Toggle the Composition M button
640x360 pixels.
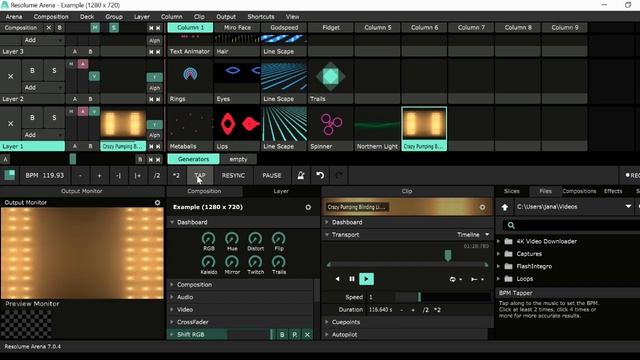click(x=95, y=28)
